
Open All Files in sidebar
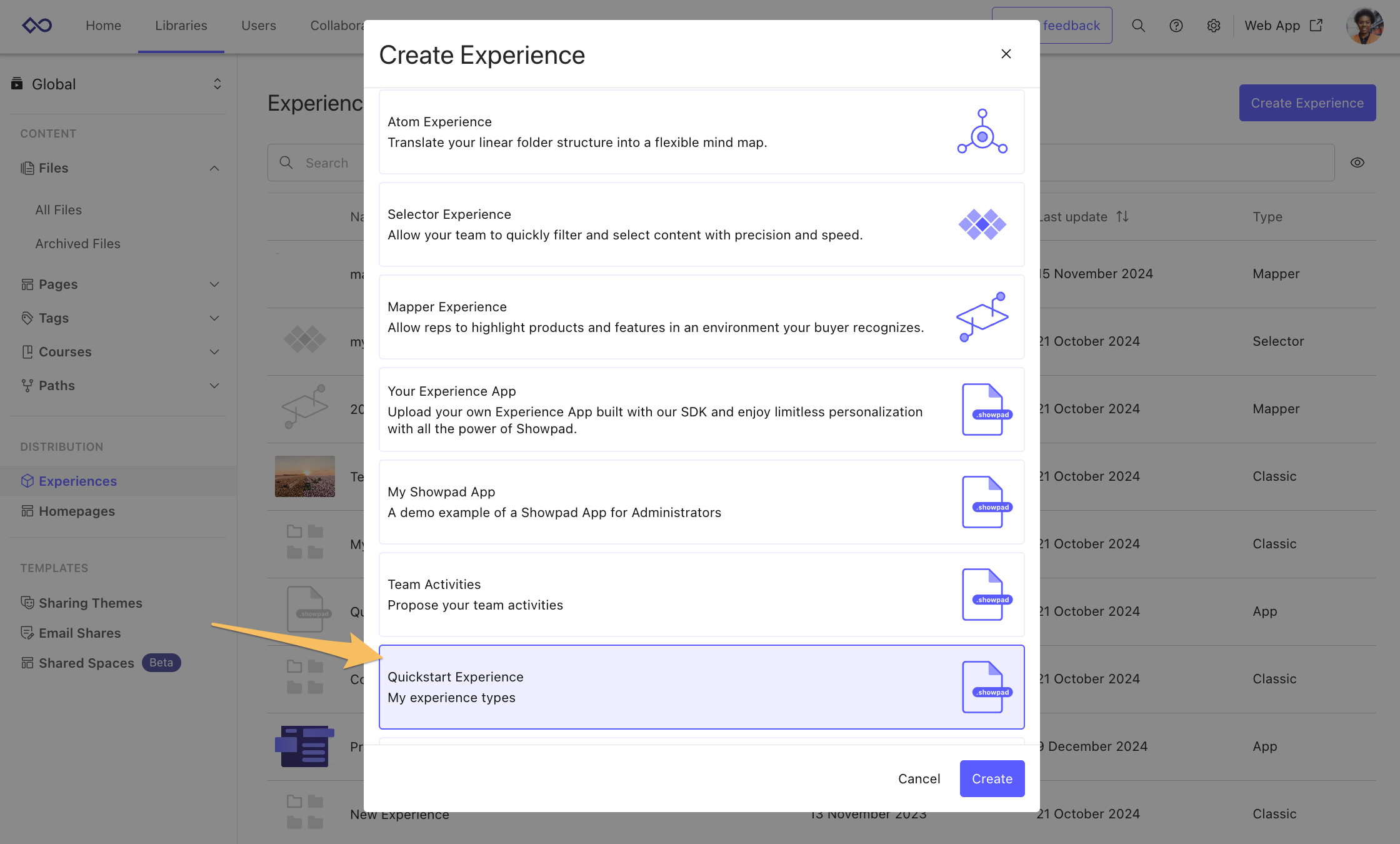pos(58,210)
